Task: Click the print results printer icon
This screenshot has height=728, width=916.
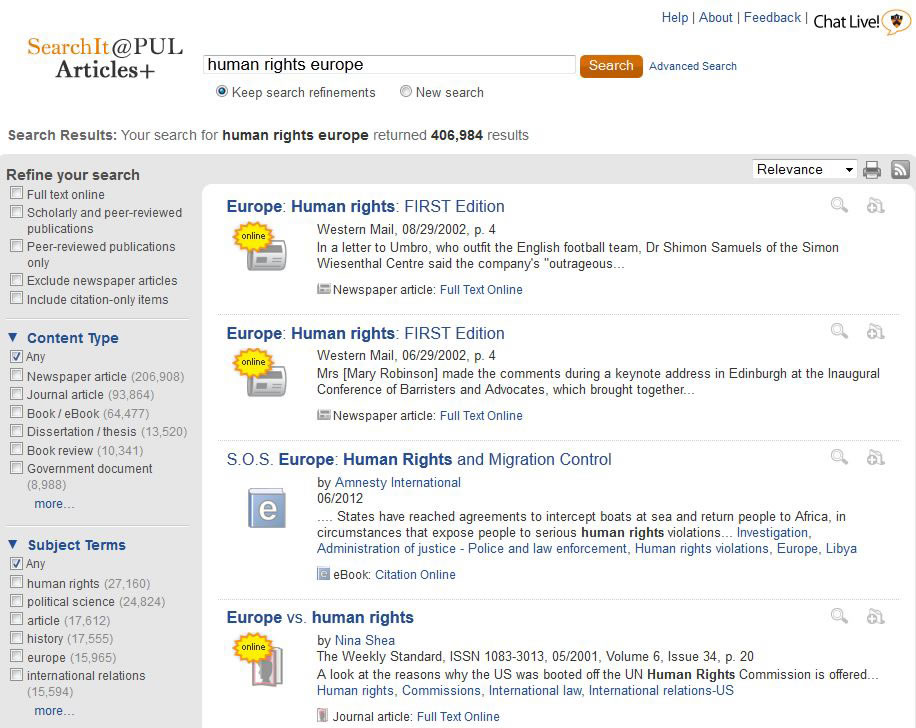Action: 872,170
